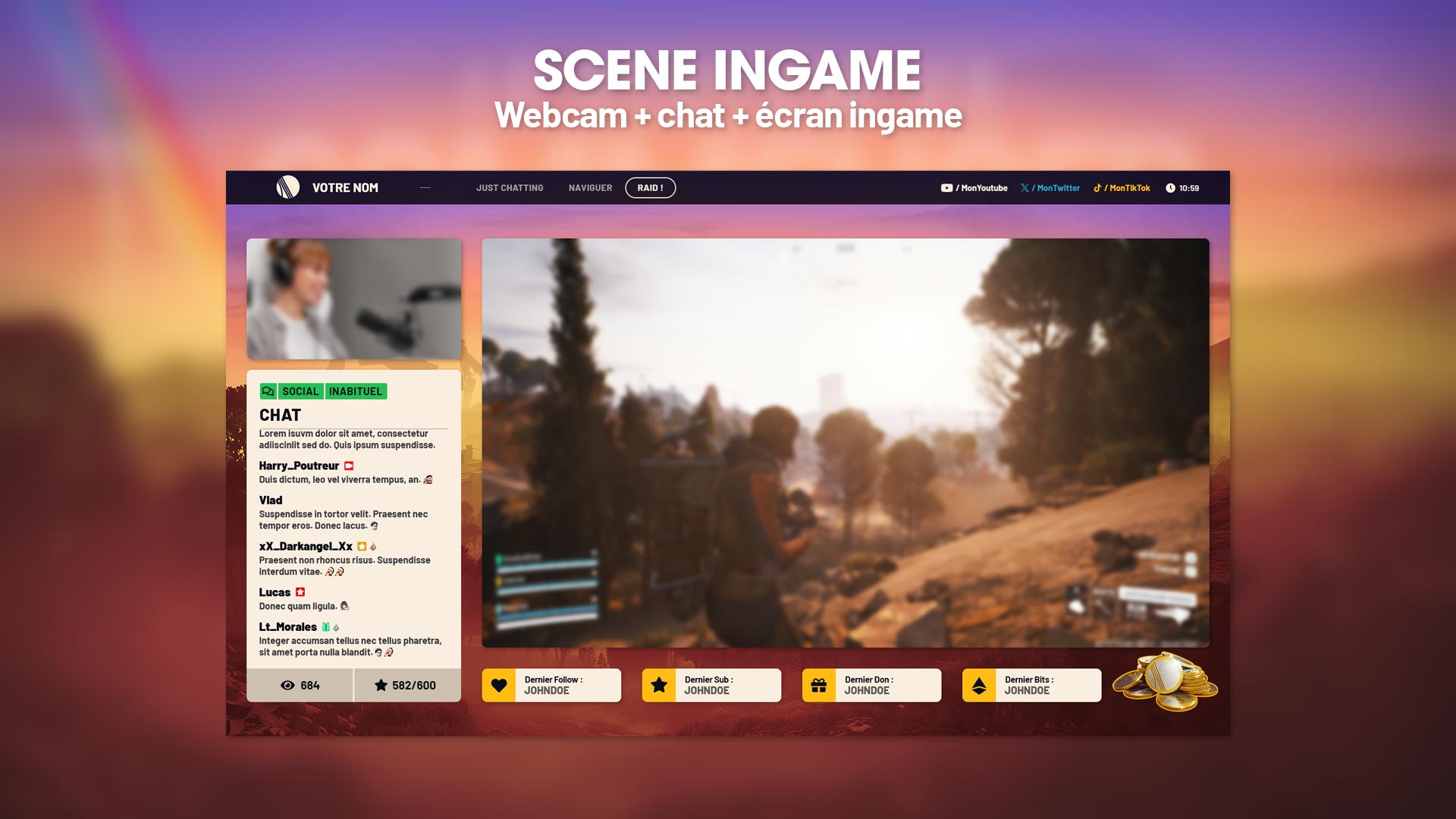Open the / MonTwitter link
The image size is (1456, 819).
pos(1056,188)
